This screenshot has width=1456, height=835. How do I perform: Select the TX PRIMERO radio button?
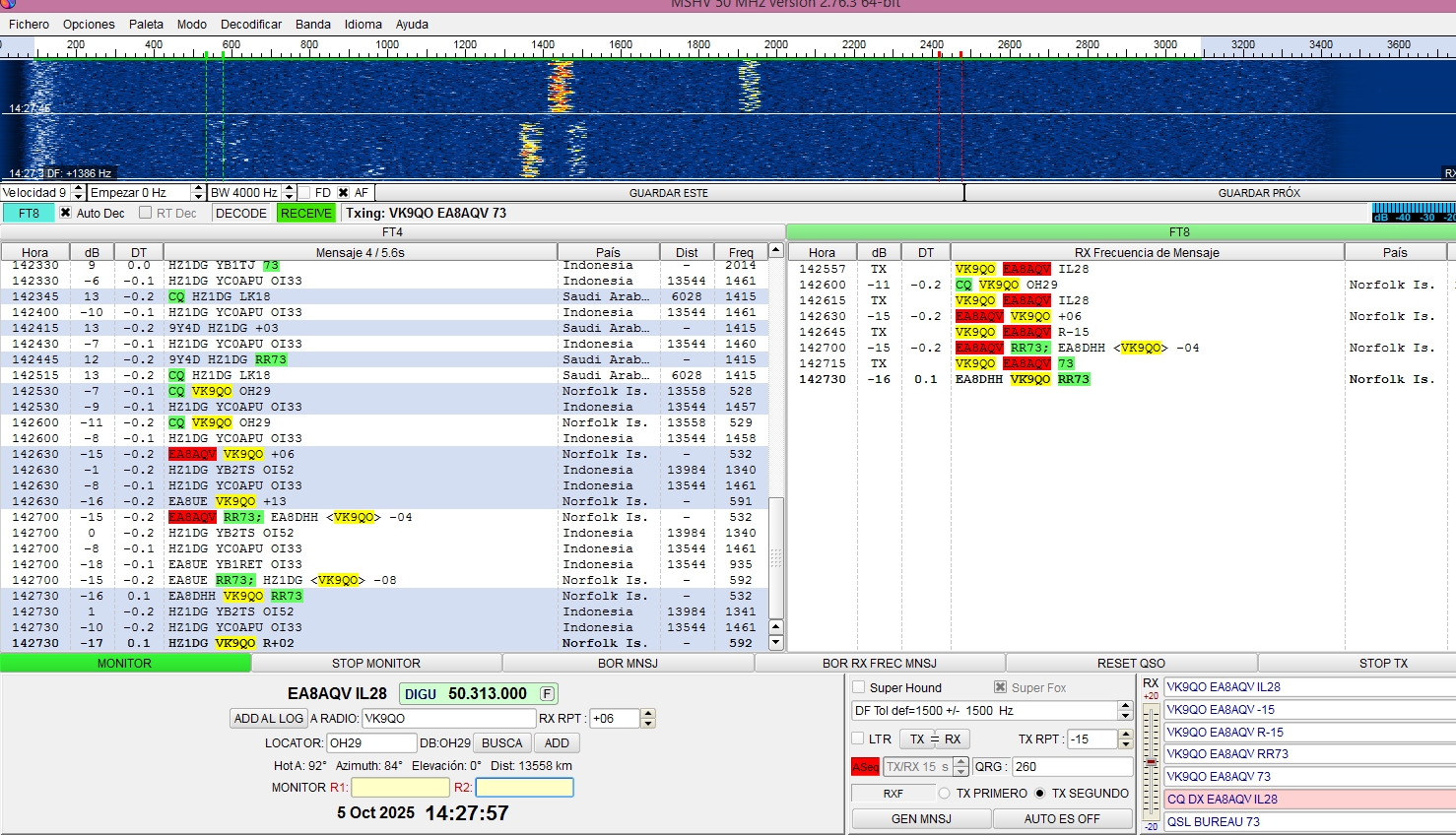click(x=945, y=794)
